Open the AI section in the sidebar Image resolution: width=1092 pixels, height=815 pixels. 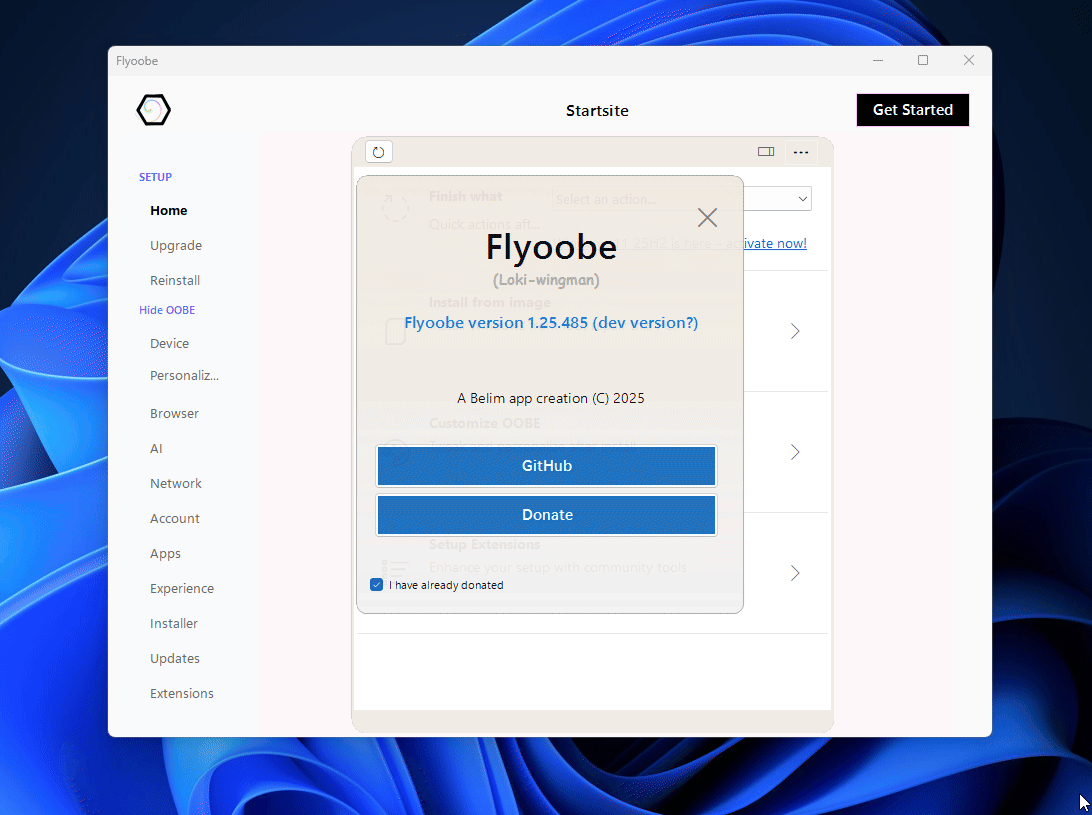(x=156, y=448)
